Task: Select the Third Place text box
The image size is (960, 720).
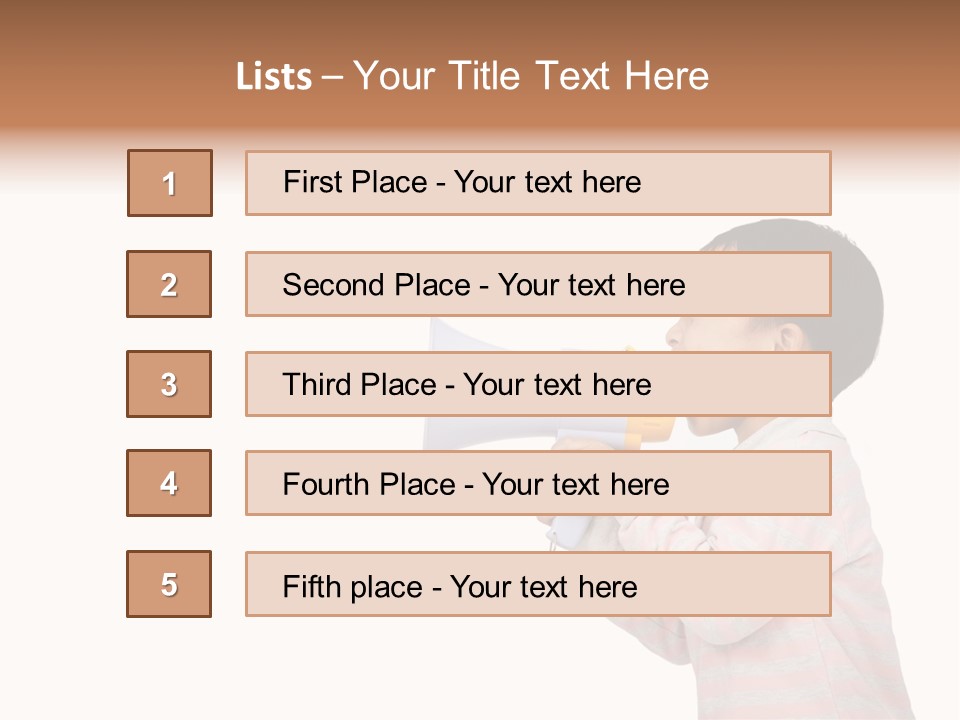Action: (x=538, y=384)
